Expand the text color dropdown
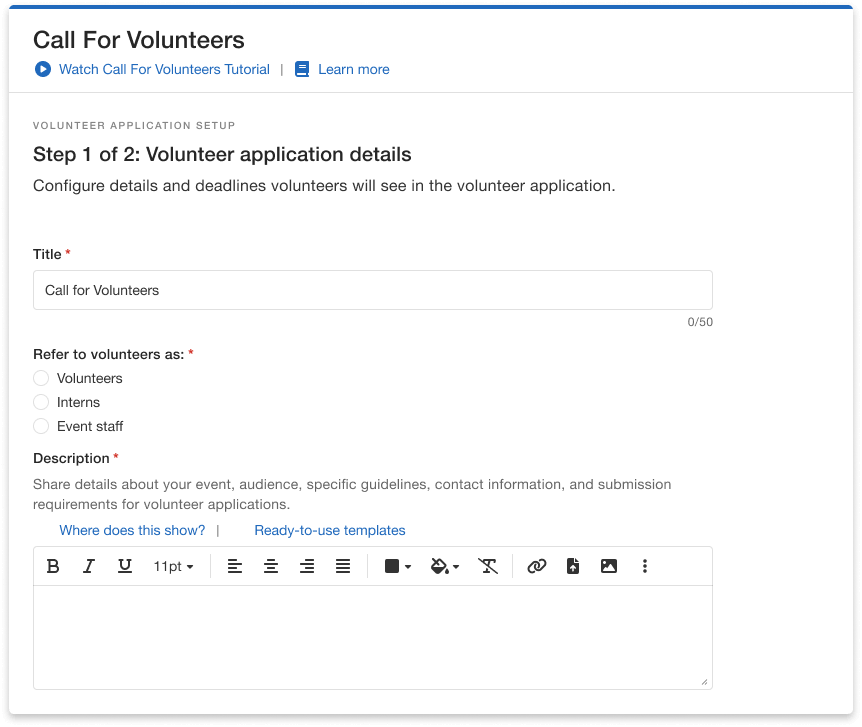This screenshot has height=727, width=862. coord(398,566)
